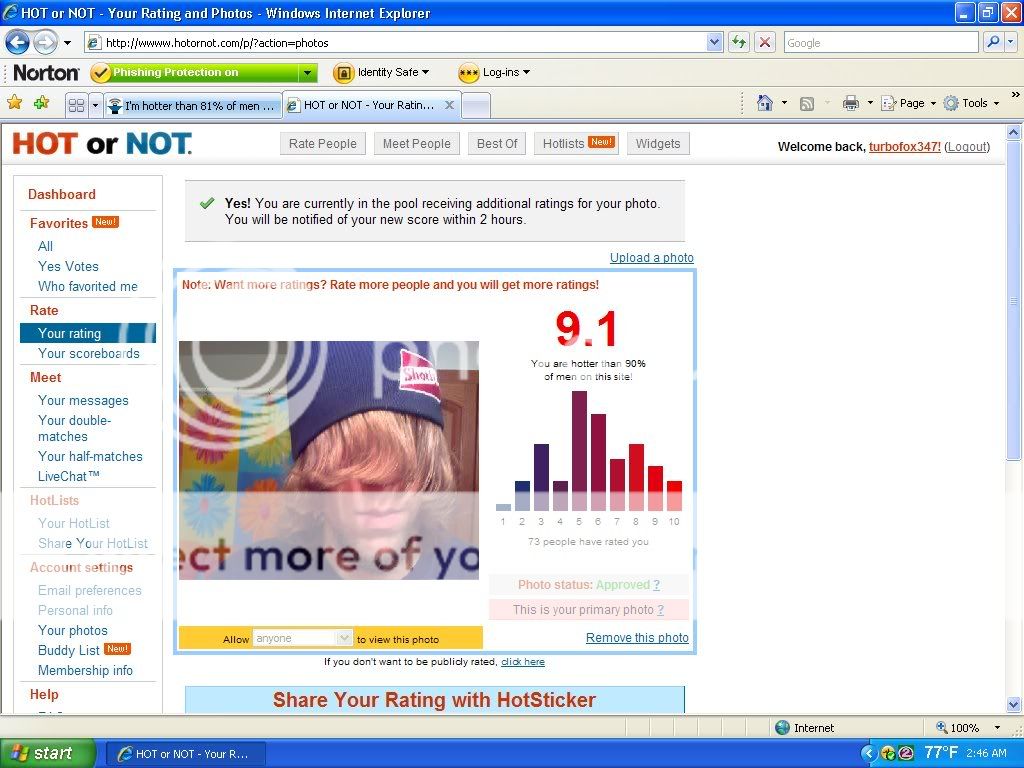Screen dimensions: 1024x768
Task: Add to Favorites with the star-plus icon
Action: [41, 103]
